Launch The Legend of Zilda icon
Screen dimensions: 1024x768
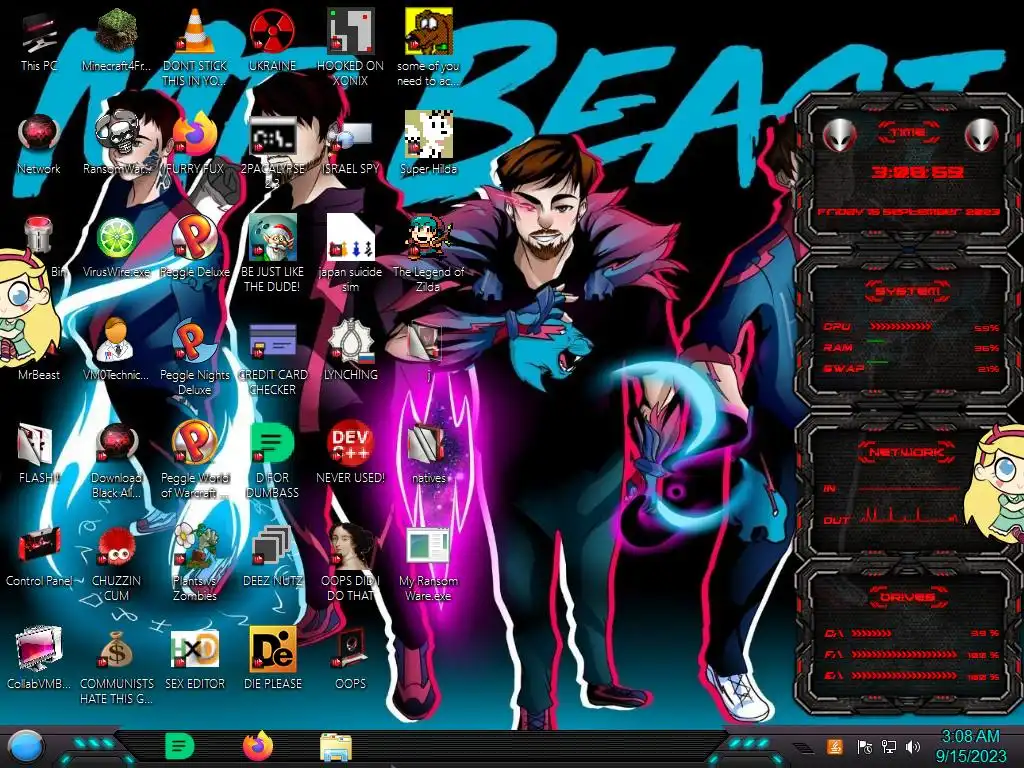click(x=428, y=238)
